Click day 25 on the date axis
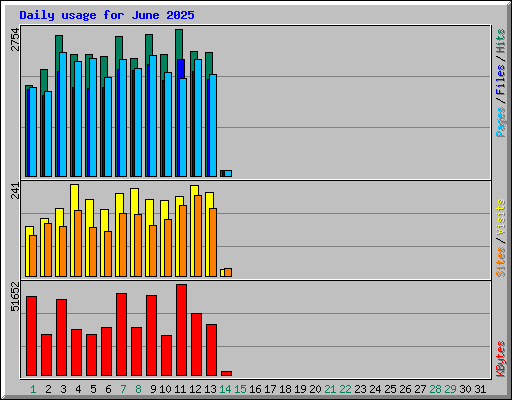 [390, 389]
